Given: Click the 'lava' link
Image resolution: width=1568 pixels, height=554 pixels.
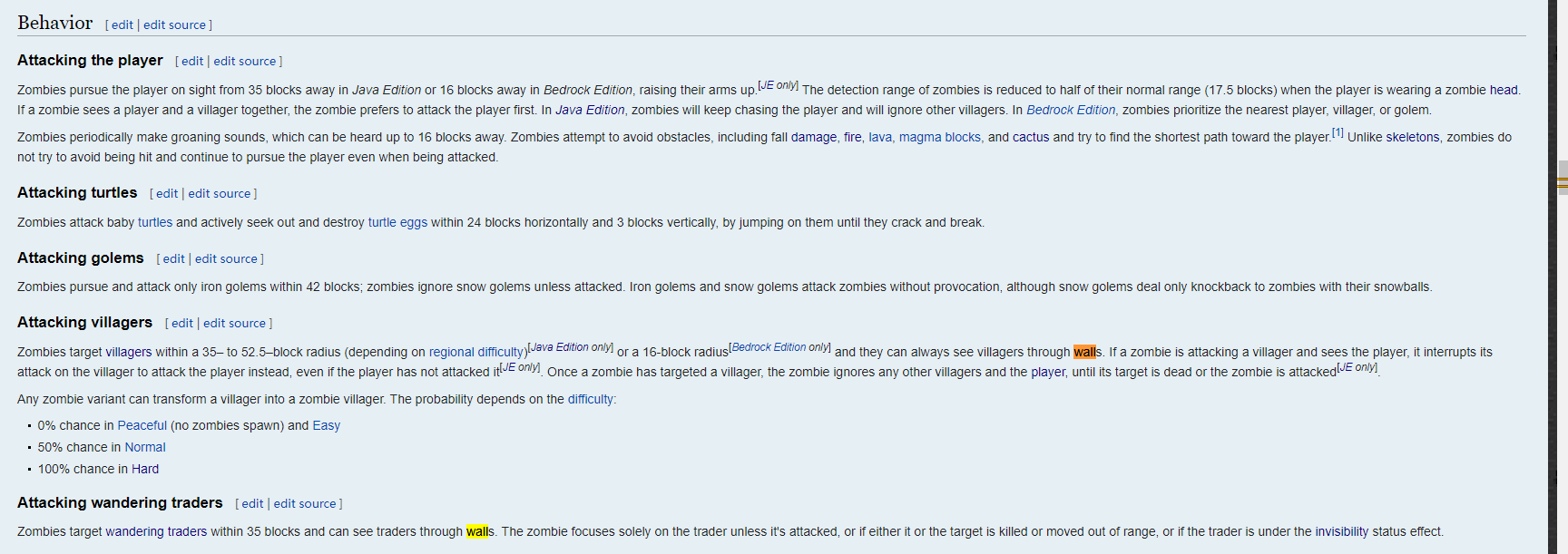Looking at the screenshot, I should (880, 138).
